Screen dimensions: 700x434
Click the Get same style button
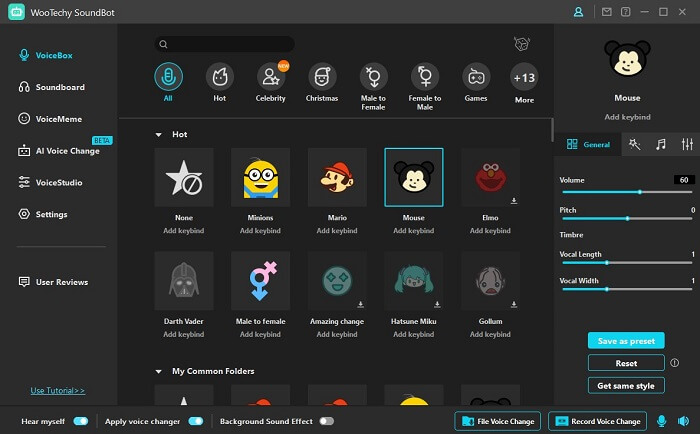[626, 385]
